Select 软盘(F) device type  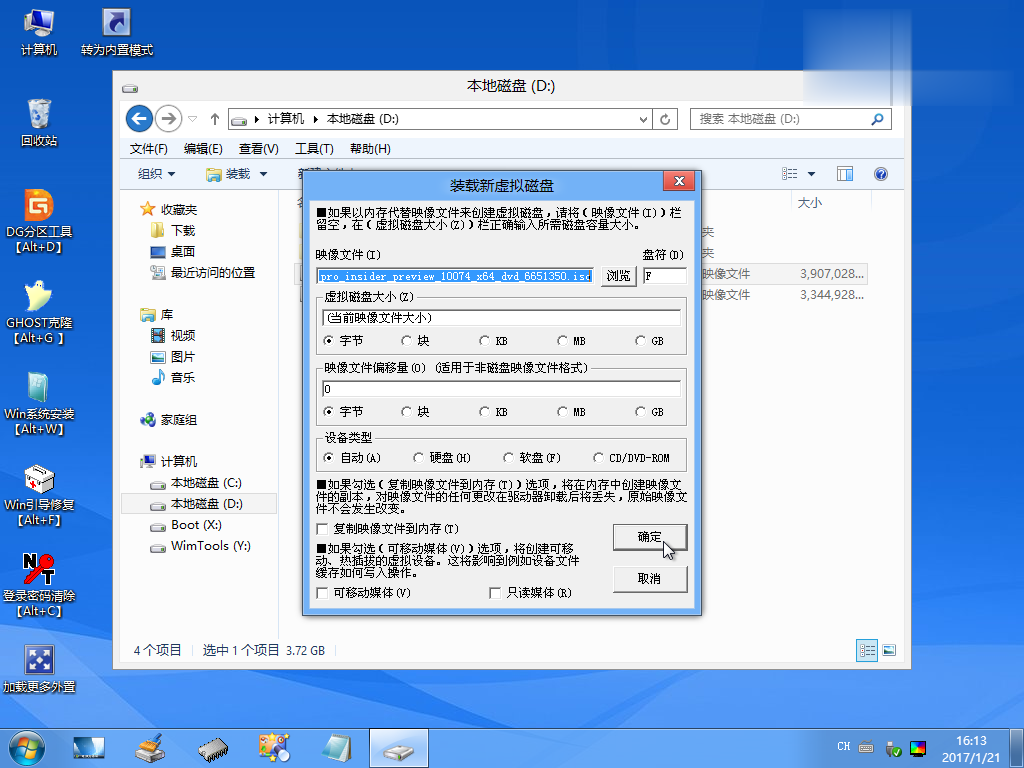[532, 458]
